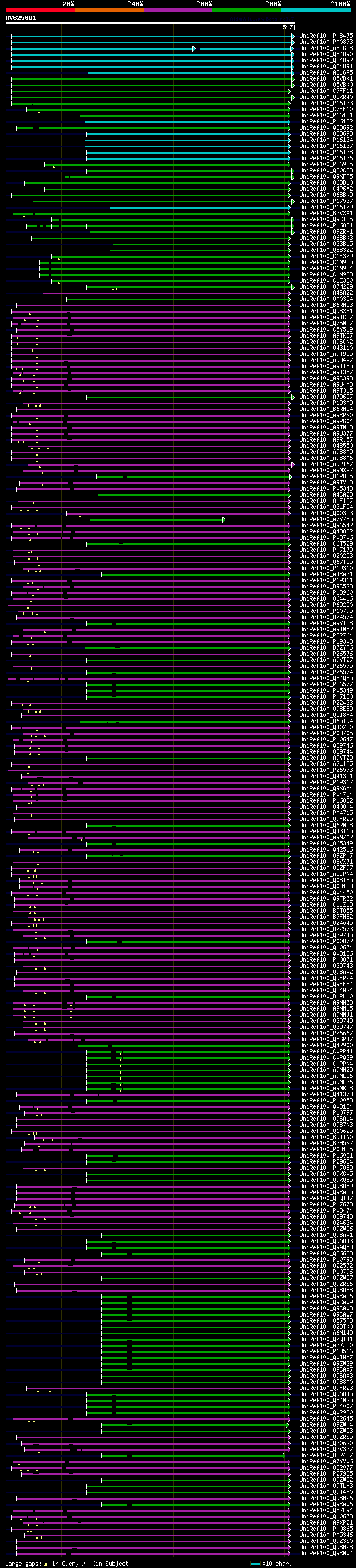
Task: Select label UniRef100_P16881
Action: [325, 226]
